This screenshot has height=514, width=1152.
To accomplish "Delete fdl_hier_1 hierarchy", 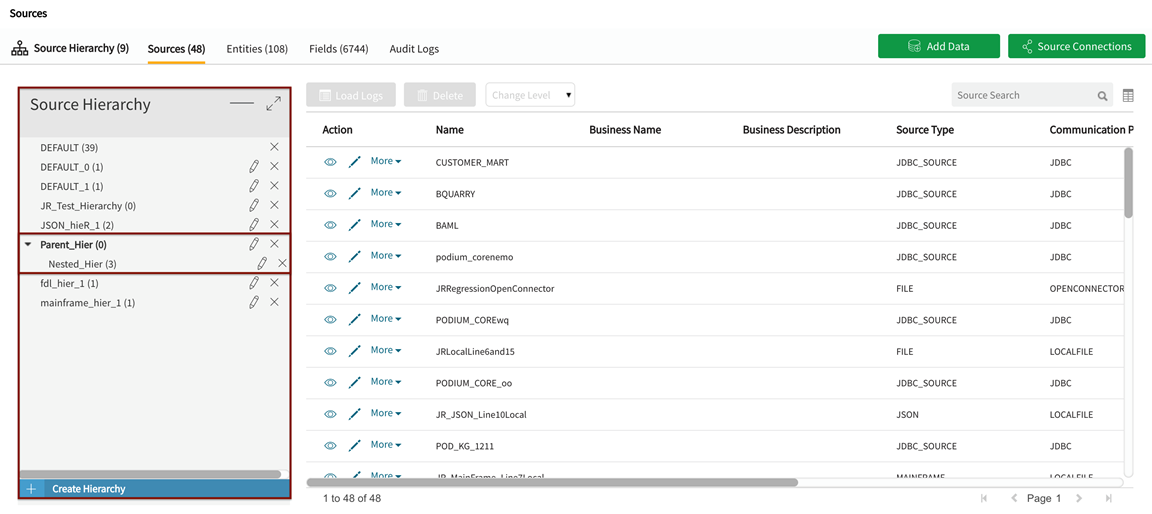I will click(x=274, y=283).
